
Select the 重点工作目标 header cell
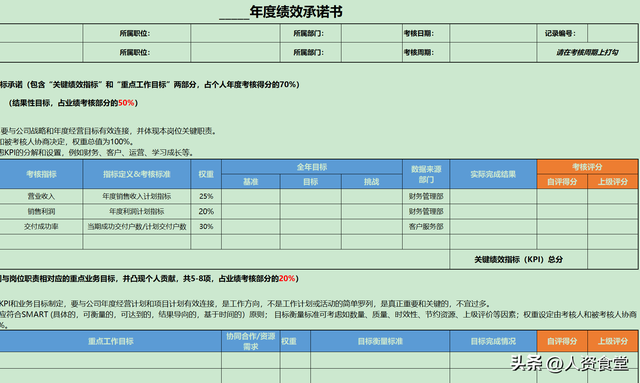tap(111, 341)
